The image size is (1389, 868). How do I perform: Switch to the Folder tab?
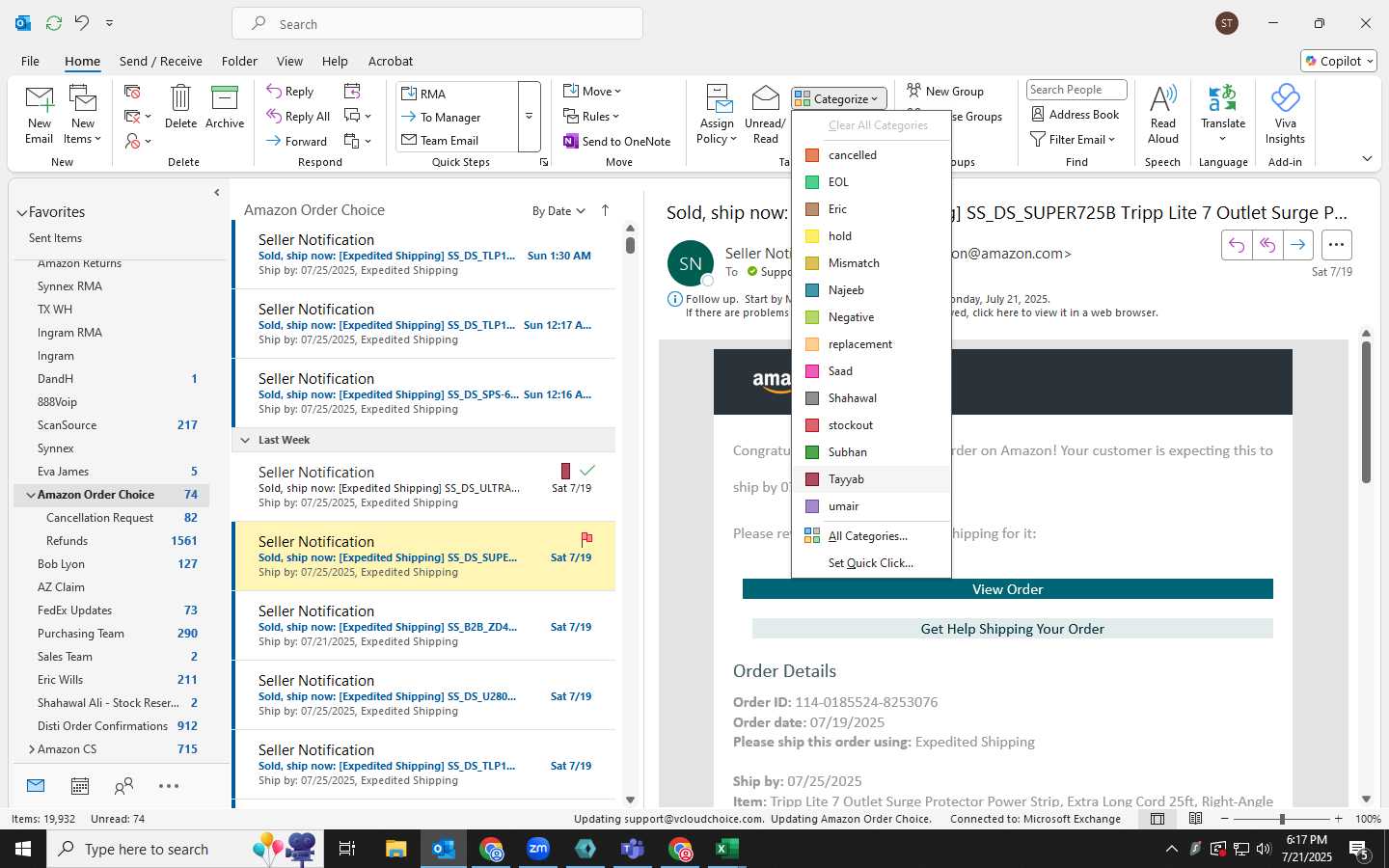239,61
